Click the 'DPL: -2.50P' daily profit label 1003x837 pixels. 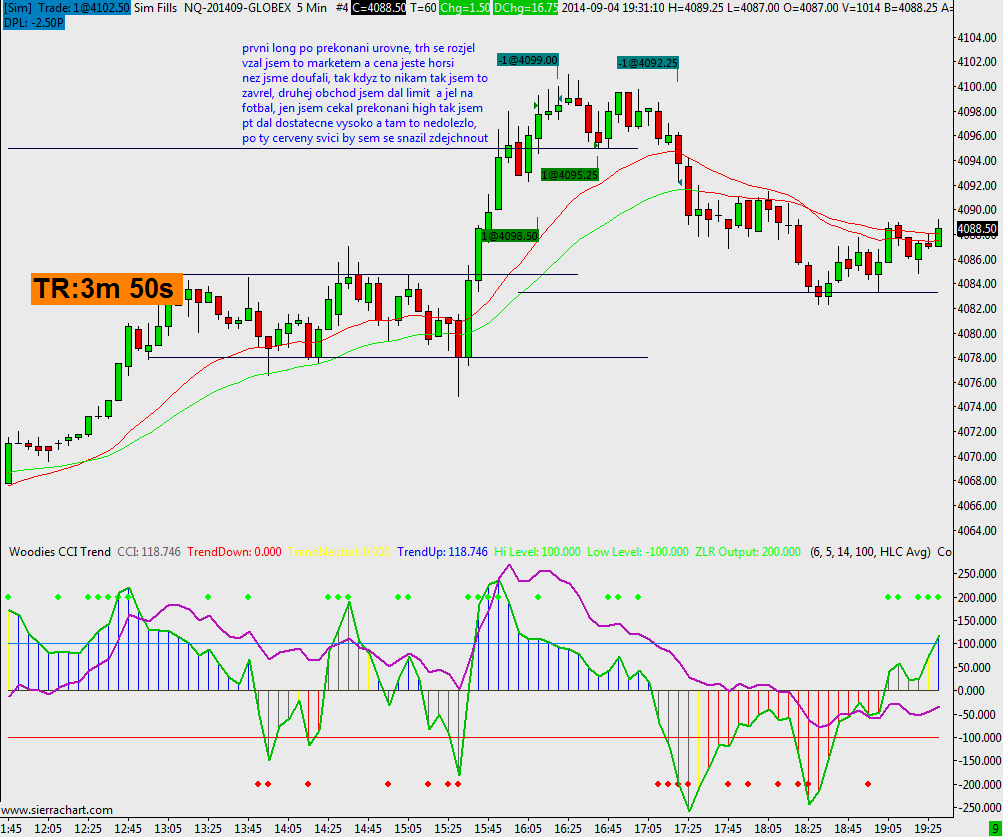pyautogui.click(x=33, y=22)
